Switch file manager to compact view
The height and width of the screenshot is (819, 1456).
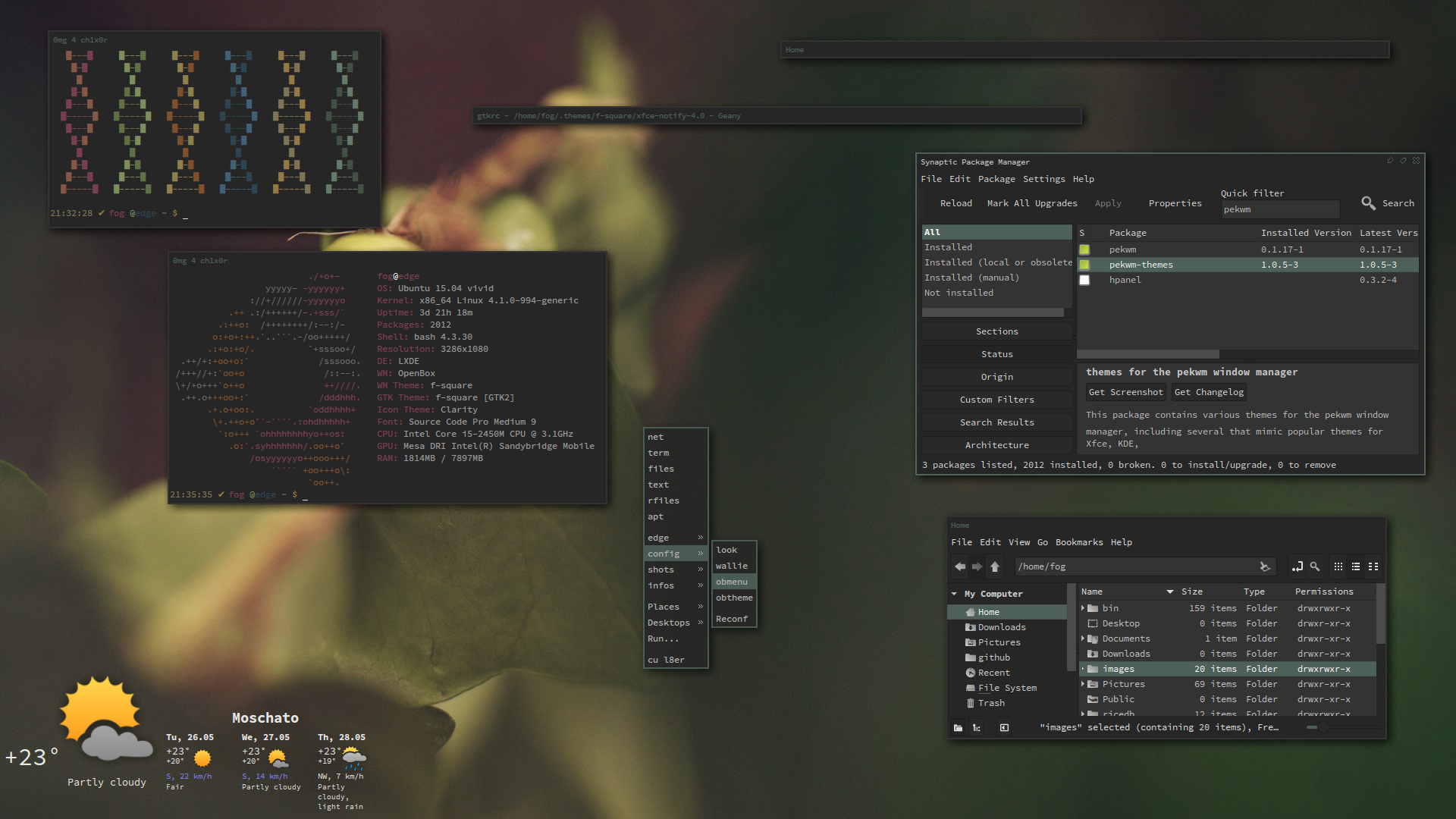(x=1373, y=566)
